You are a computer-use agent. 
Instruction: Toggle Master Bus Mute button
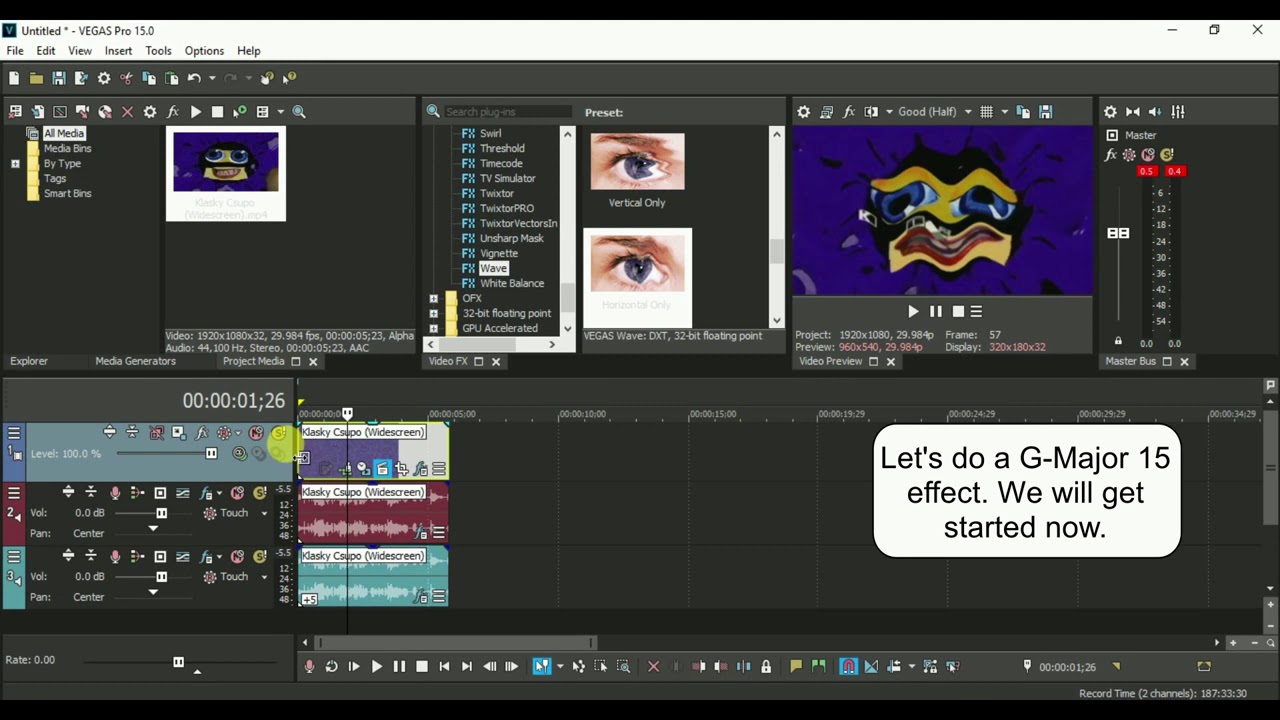1147,155
